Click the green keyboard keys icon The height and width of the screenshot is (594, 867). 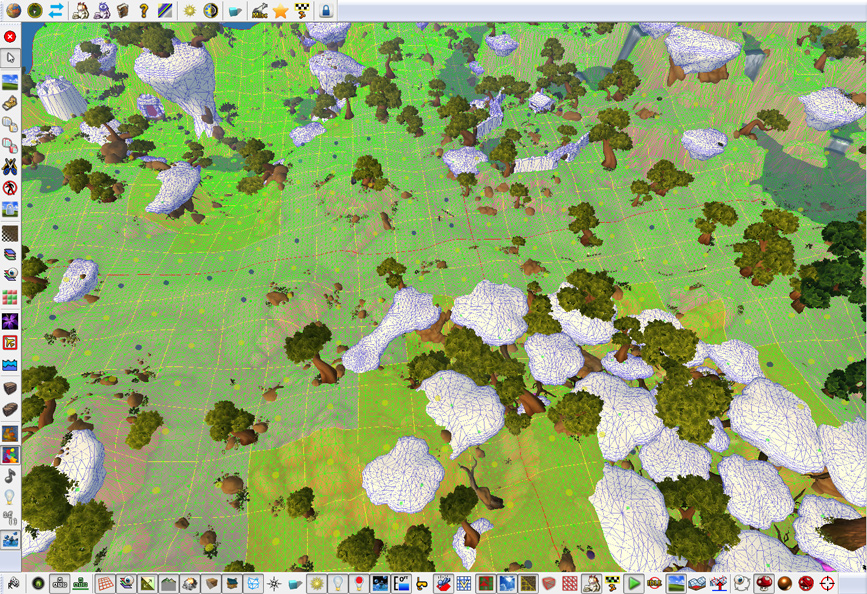click(81, 583)
